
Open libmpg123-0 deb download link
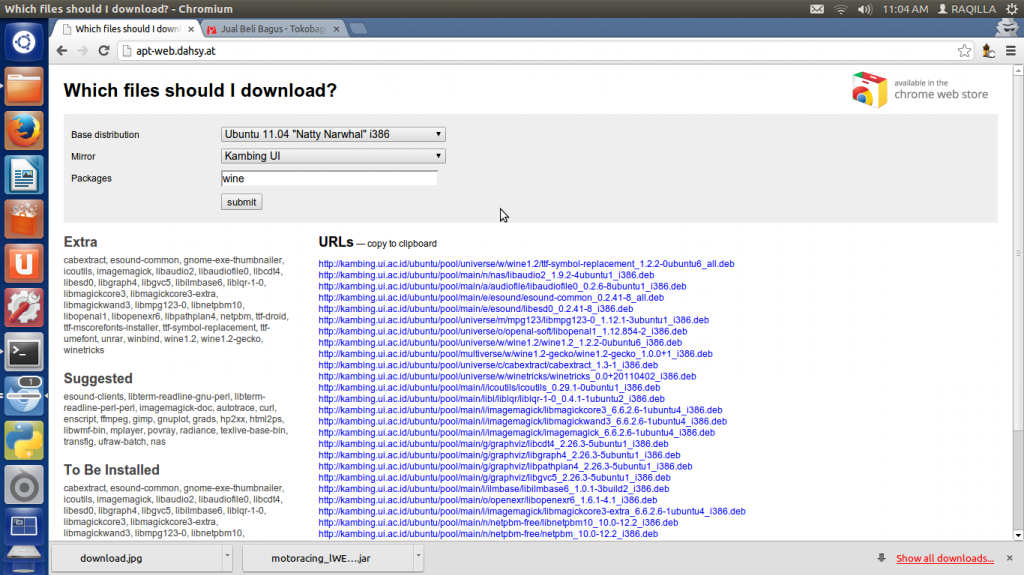pyautogui.click(x=513, y=320)
